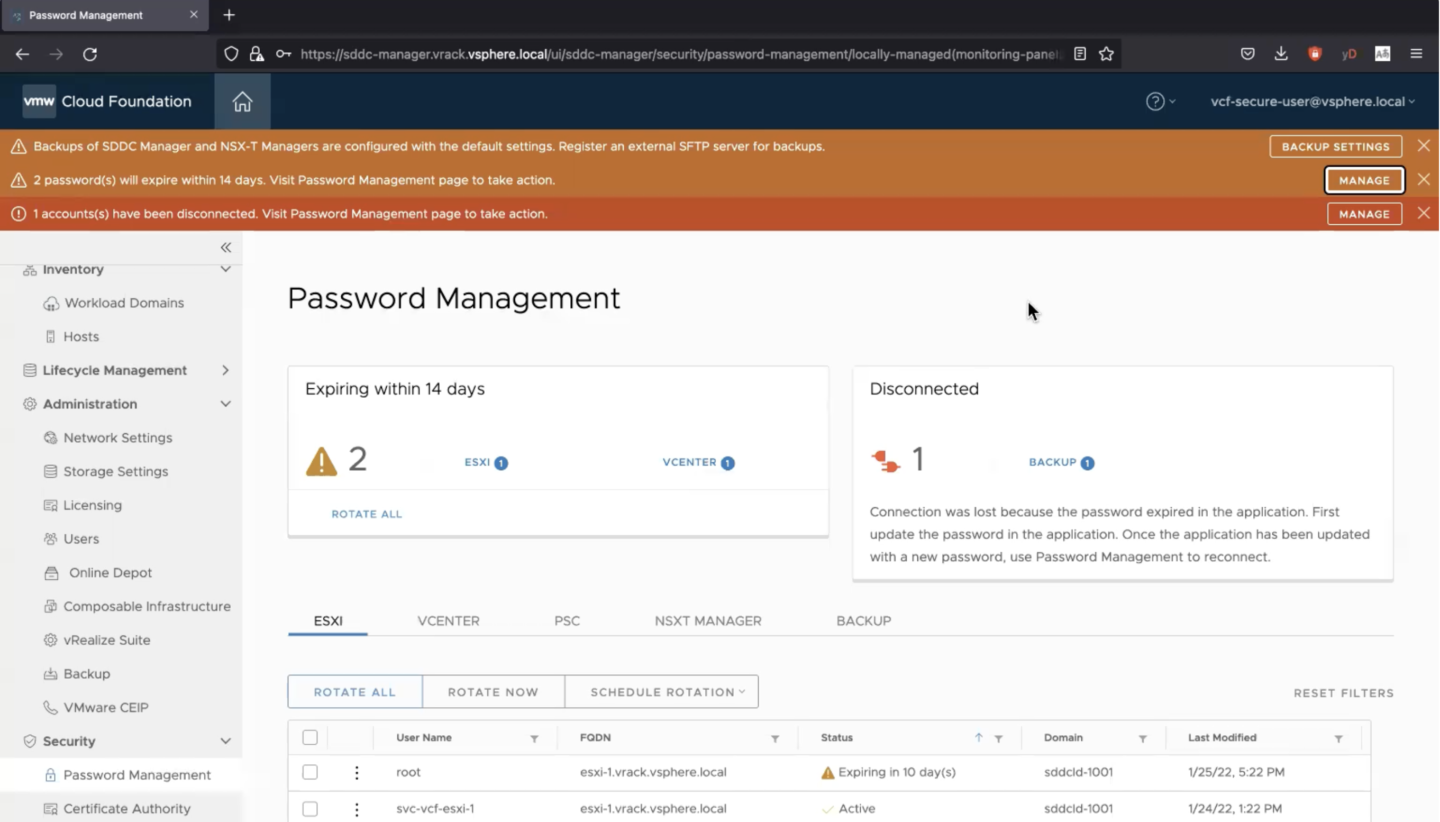Screen dimensions: 1440x822
Task: Open the Home icon in the top navigation bar
Action: tap(241, 101)
